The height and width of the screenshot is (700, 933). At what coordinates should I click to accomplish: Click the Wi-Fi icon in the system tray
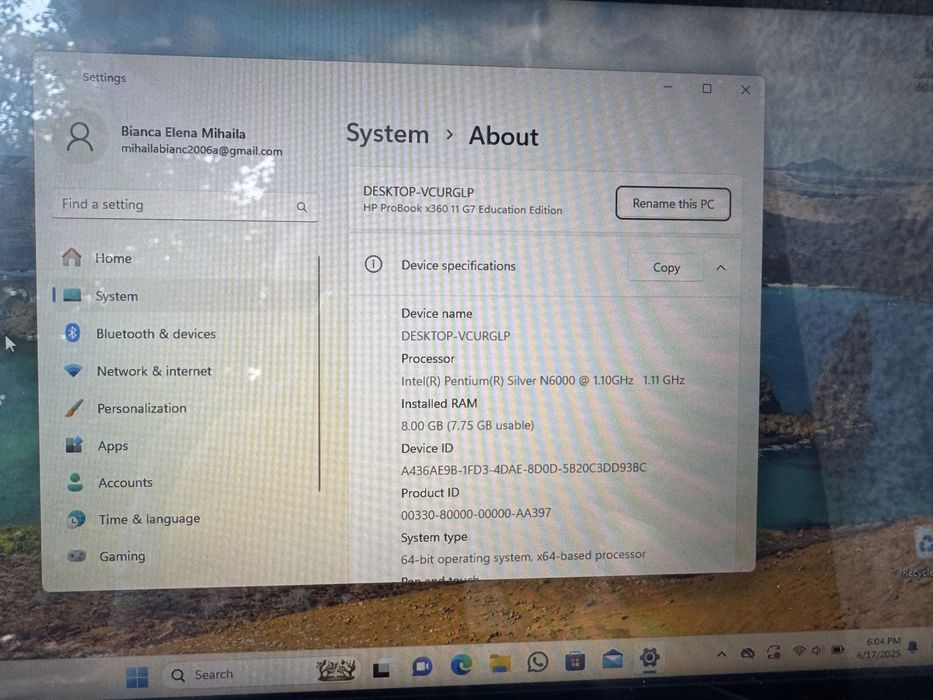tap(799, 651)
